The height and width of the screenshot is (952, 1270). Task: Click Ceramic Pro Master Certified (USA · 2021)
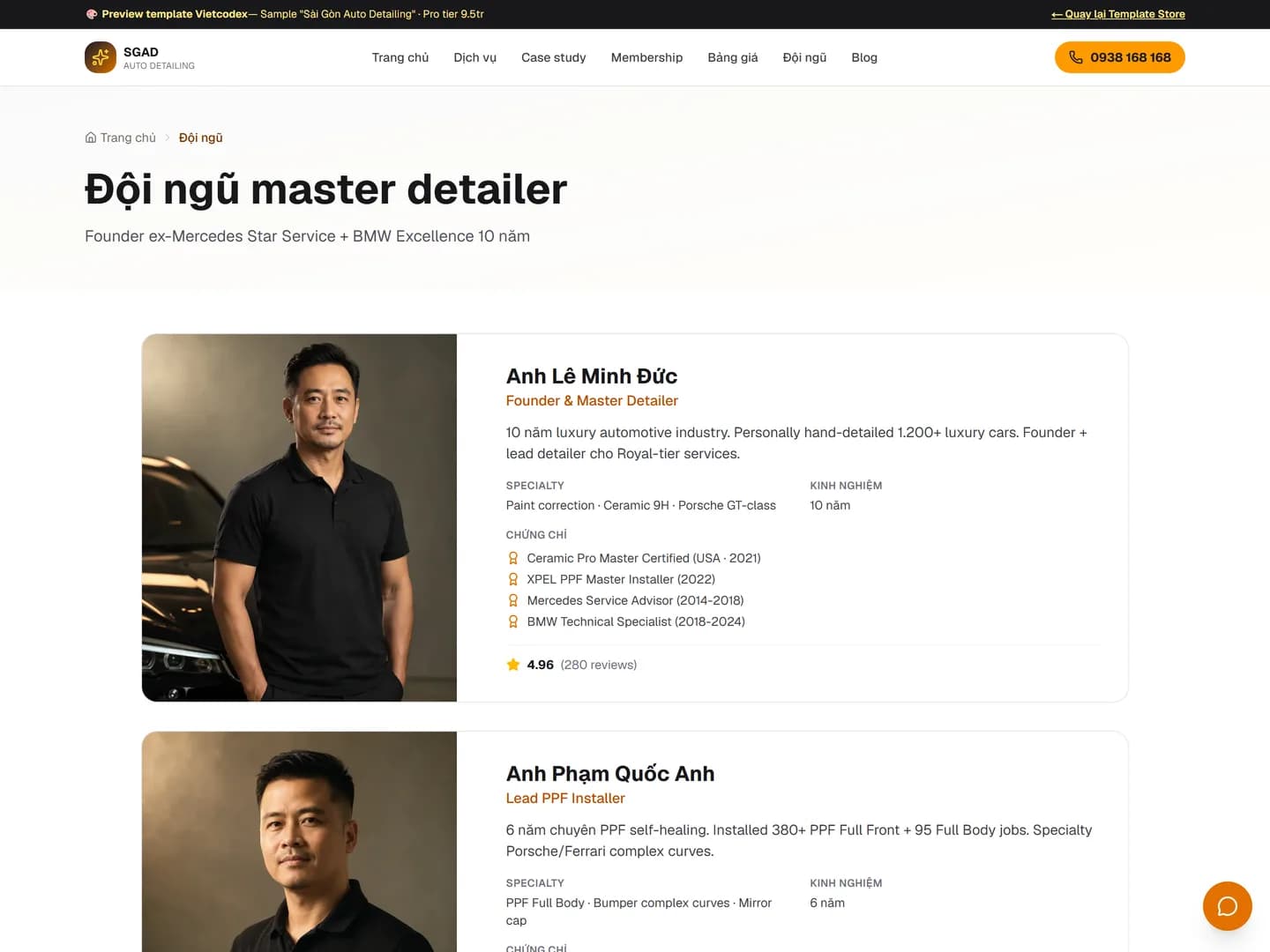click(x=644, y=558)
